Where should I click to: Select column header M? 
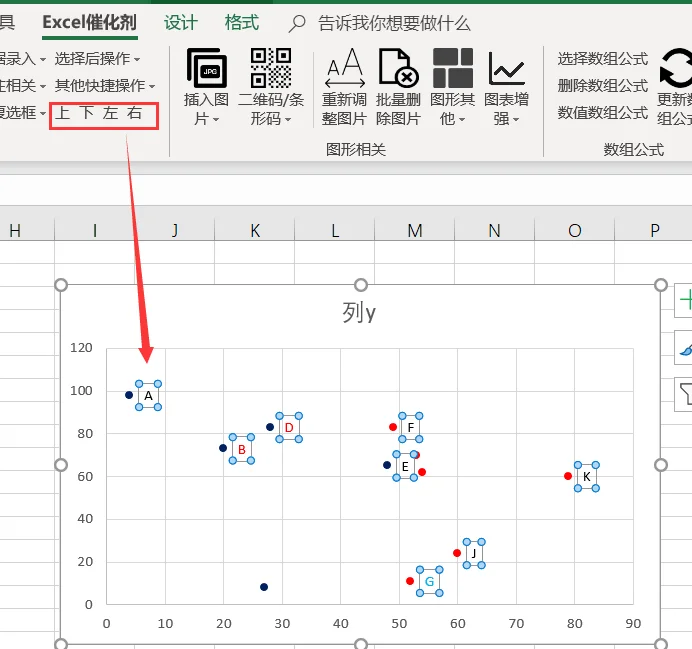click(x=414, y=230)
